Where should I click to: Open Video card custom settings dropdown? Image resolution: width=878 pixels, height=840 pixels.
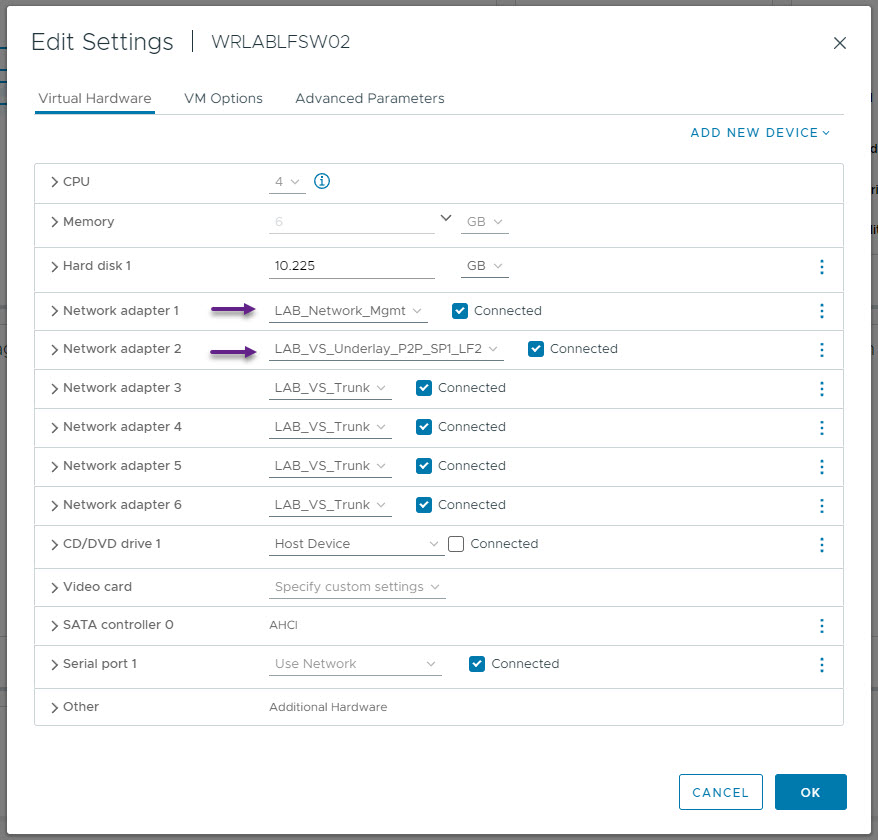tap(357, 587)
